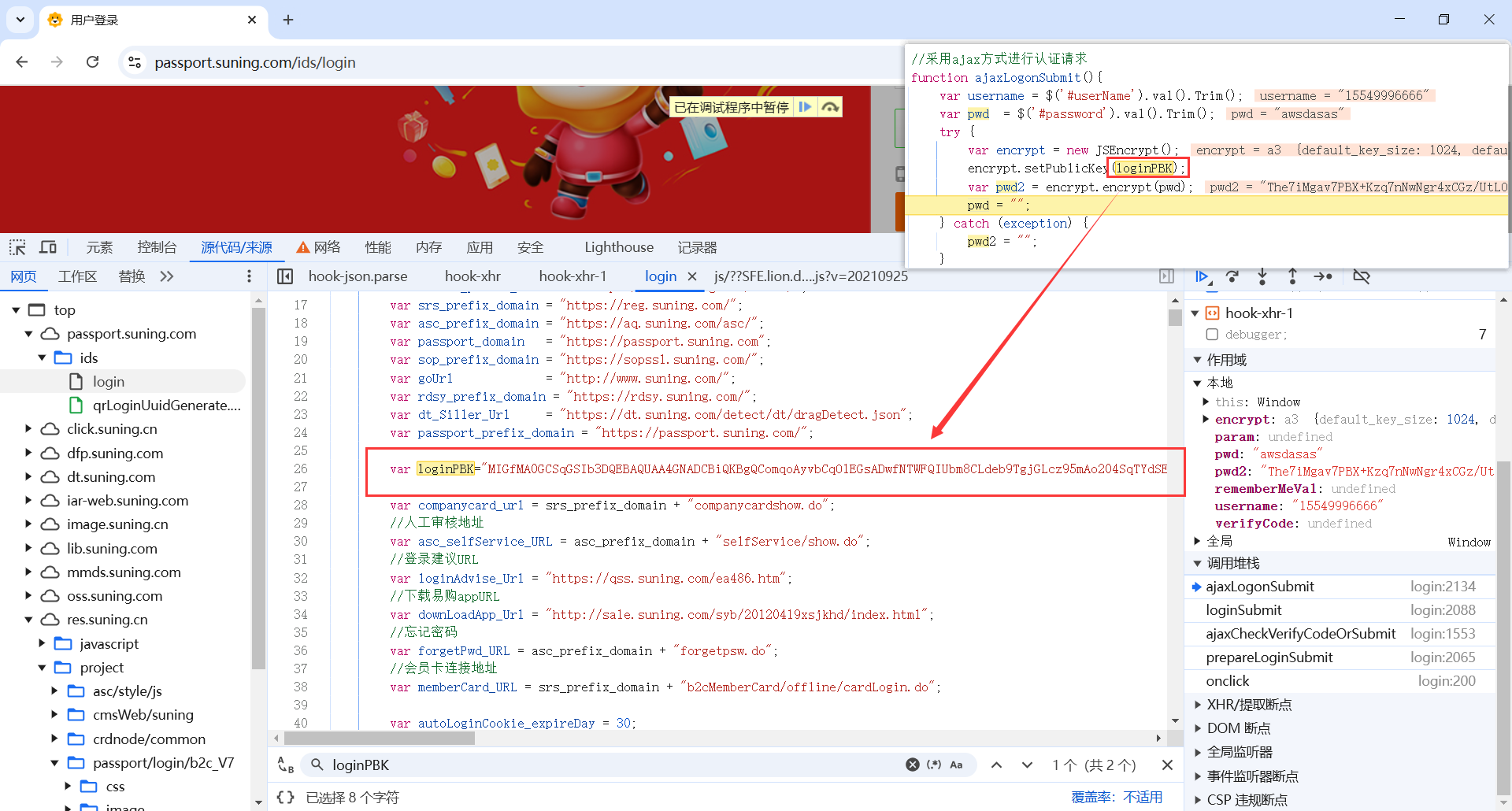Open the inspect element picker
Image resolution: width=1512 pixels, height=811 pixels.
(x=17, y=247)
